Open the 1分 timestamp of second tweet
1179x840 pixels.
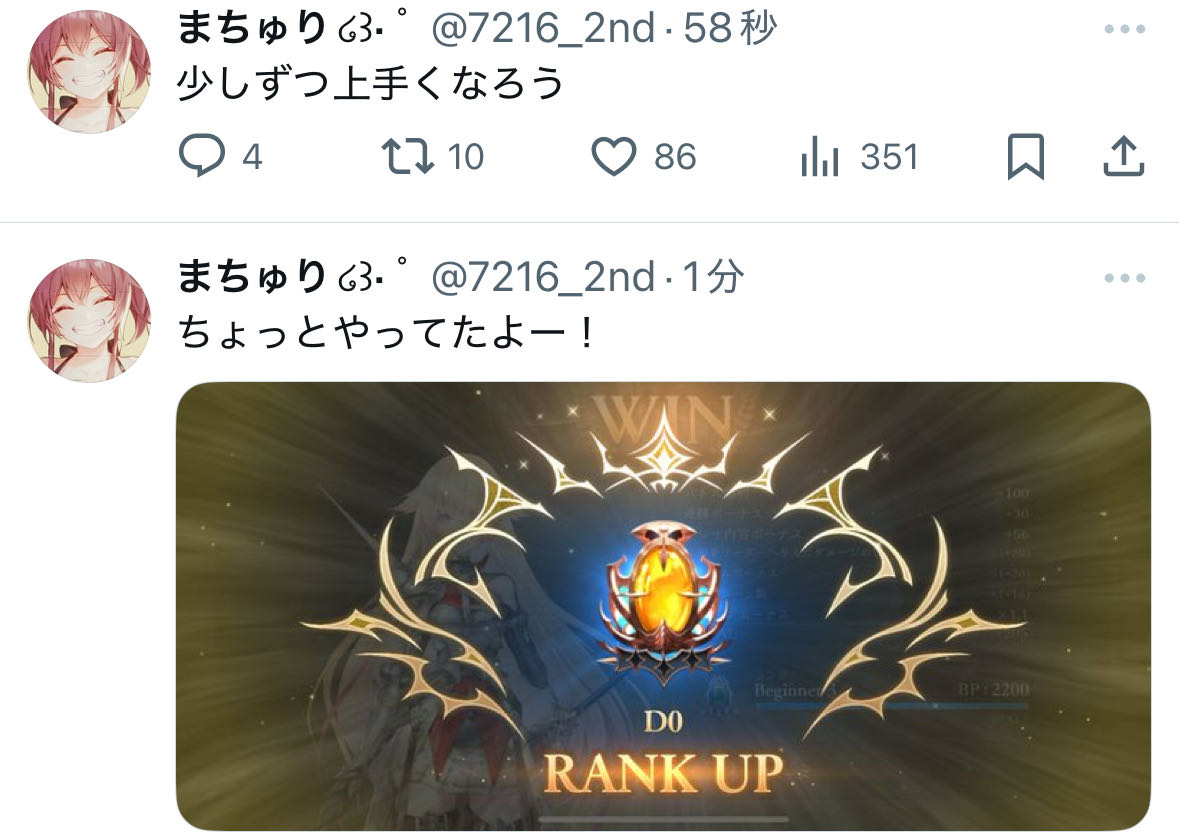click(x=714, y=277)
